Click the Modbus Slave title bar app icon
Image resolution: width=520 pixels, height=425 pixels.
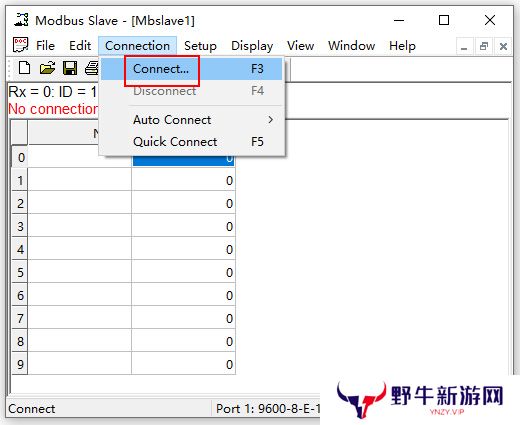coord(21,20)
